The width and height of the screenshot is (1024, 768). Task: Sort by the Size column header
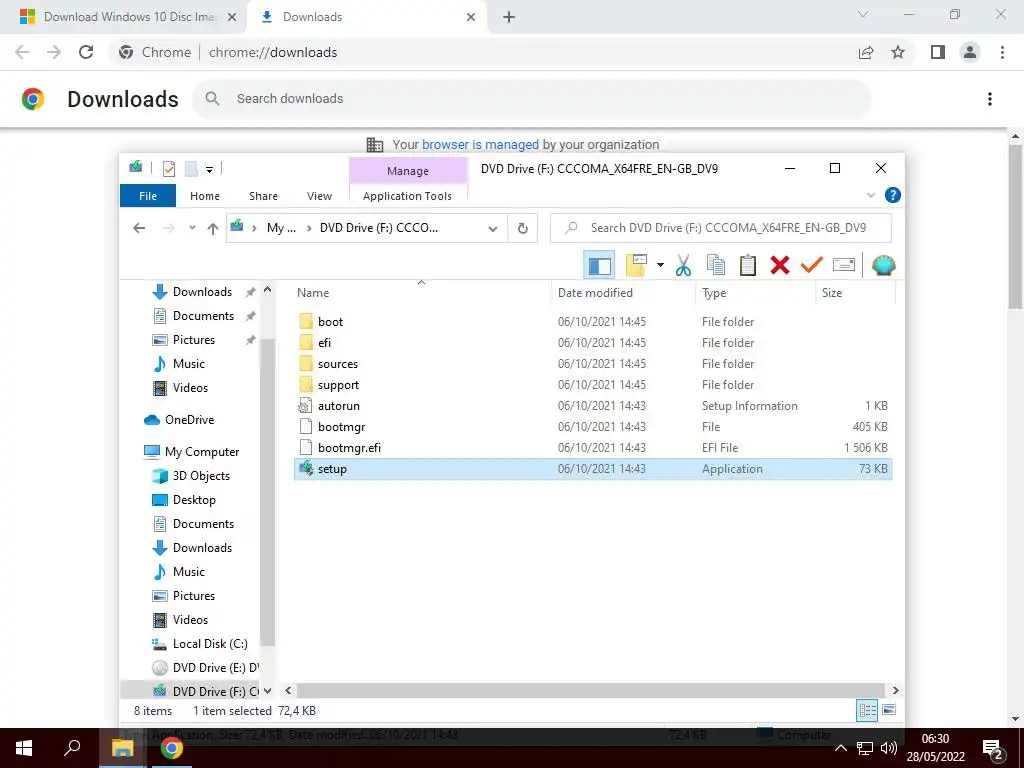pos(855,293)
